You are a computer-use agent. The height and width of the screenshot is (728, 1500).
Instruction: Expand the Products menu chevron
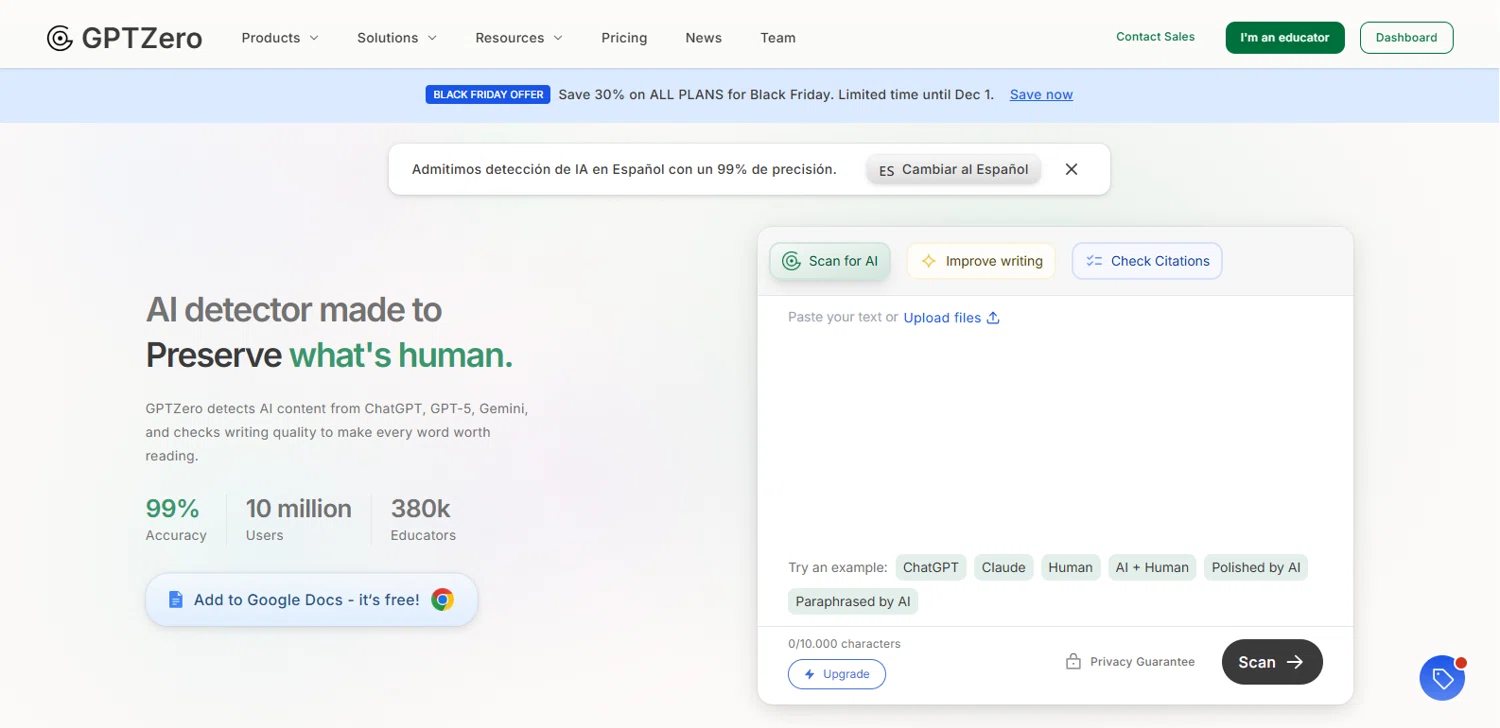[x=314, y=38]
